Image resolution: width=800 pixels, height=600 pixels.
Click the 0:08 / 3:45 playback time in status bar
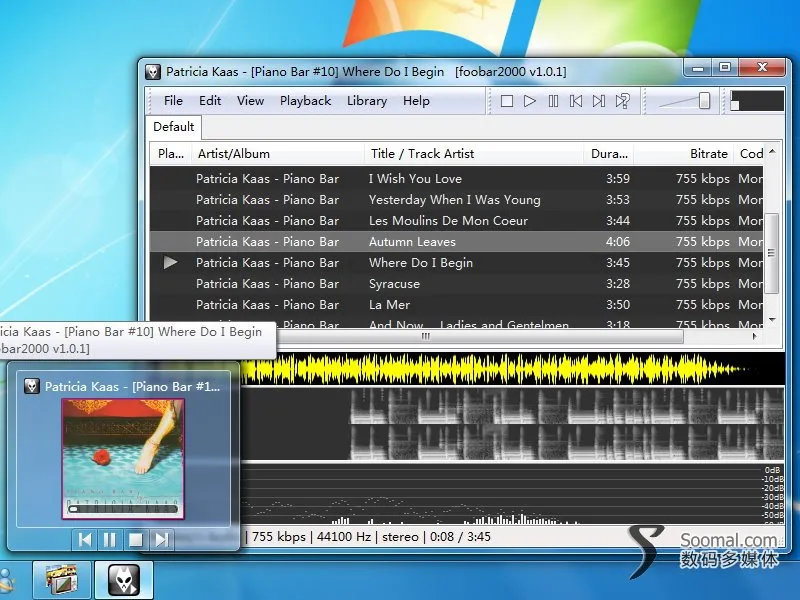[460, 537]
